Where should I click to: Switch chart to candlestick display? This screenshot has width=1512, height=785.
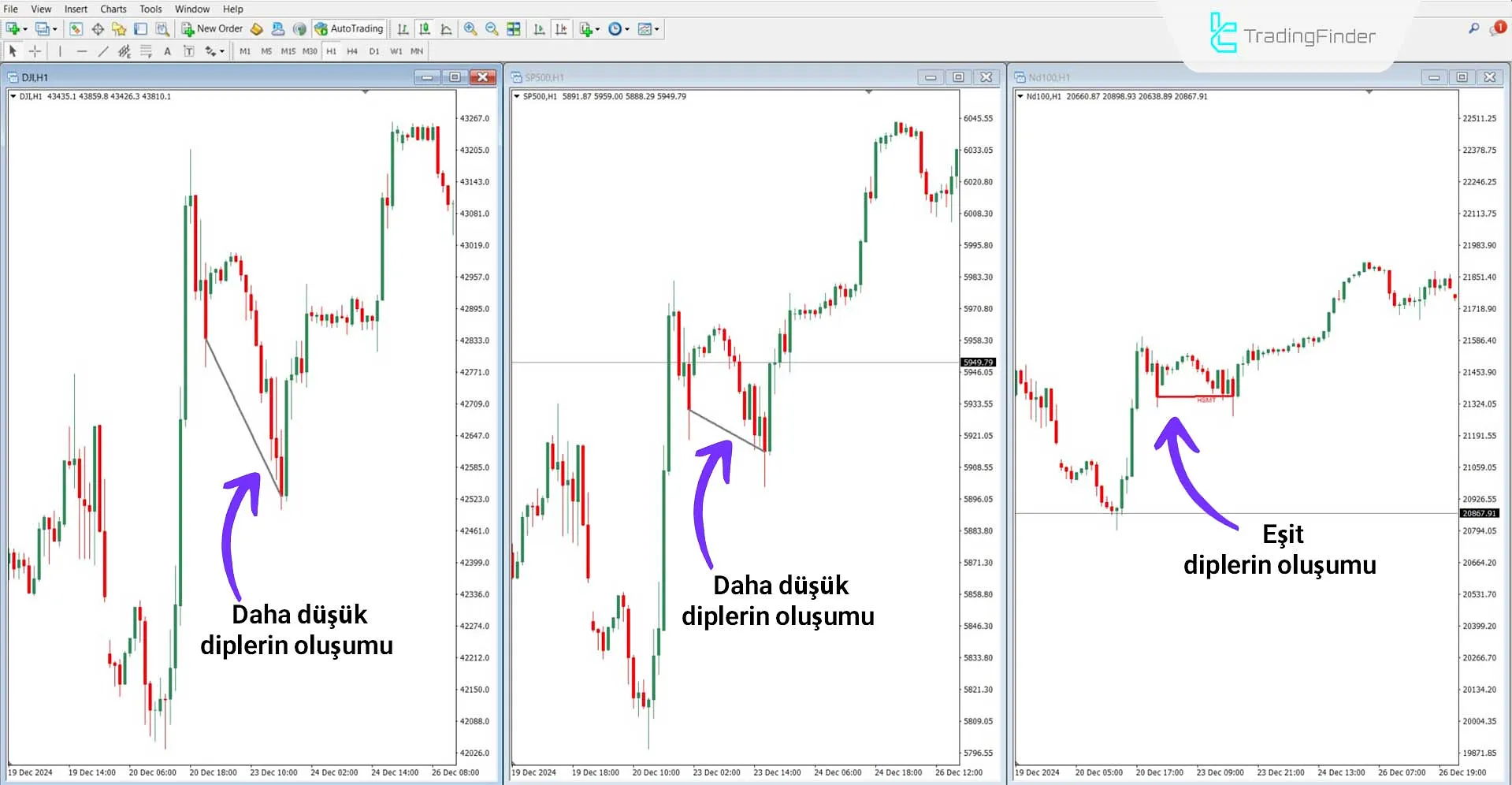[424, 28]
